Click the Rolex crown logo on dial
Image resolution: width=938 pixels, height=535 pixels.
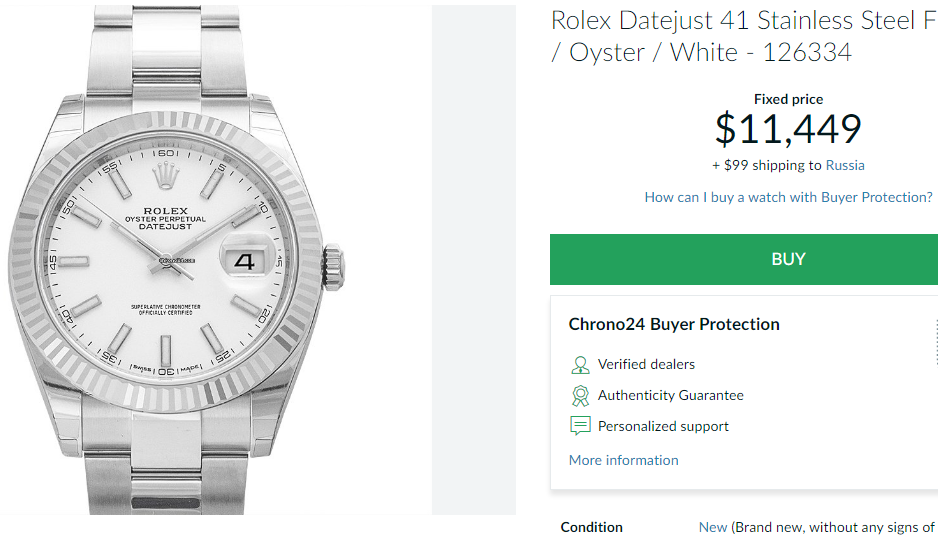point(166,177)
